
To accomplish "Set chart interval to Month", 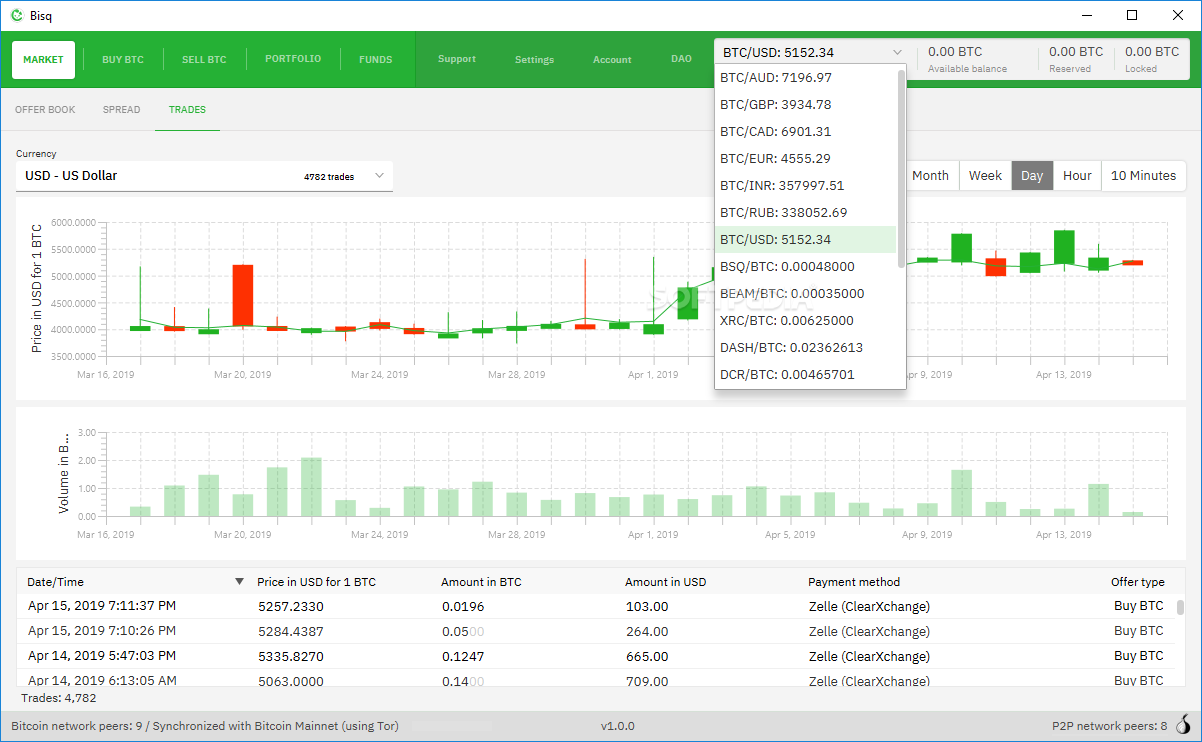I will tap(930, 175).
